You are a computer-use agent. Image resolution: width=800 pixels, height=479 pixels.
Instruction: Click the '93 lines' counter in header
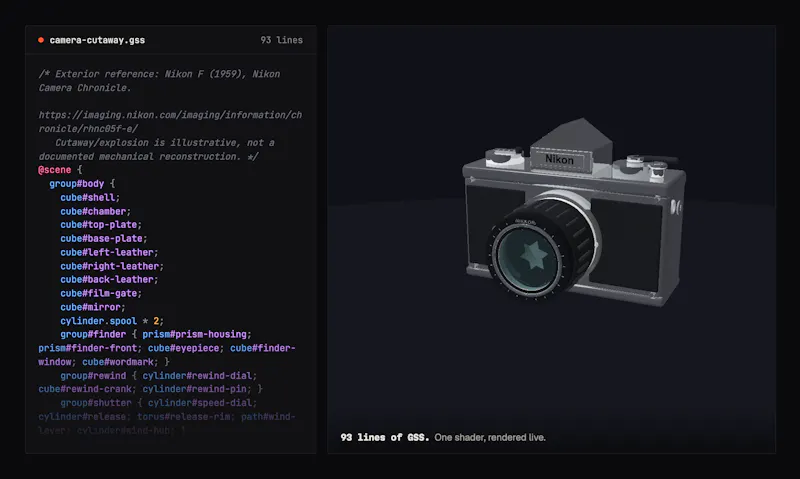282,40
